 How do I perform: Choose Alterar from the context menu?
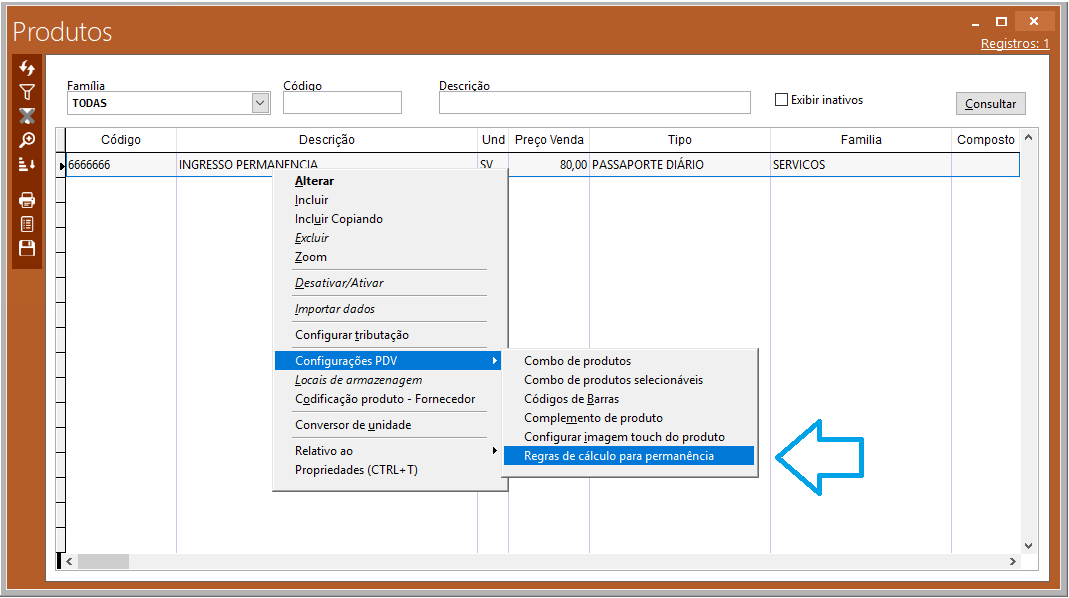[x=314, y=181]
